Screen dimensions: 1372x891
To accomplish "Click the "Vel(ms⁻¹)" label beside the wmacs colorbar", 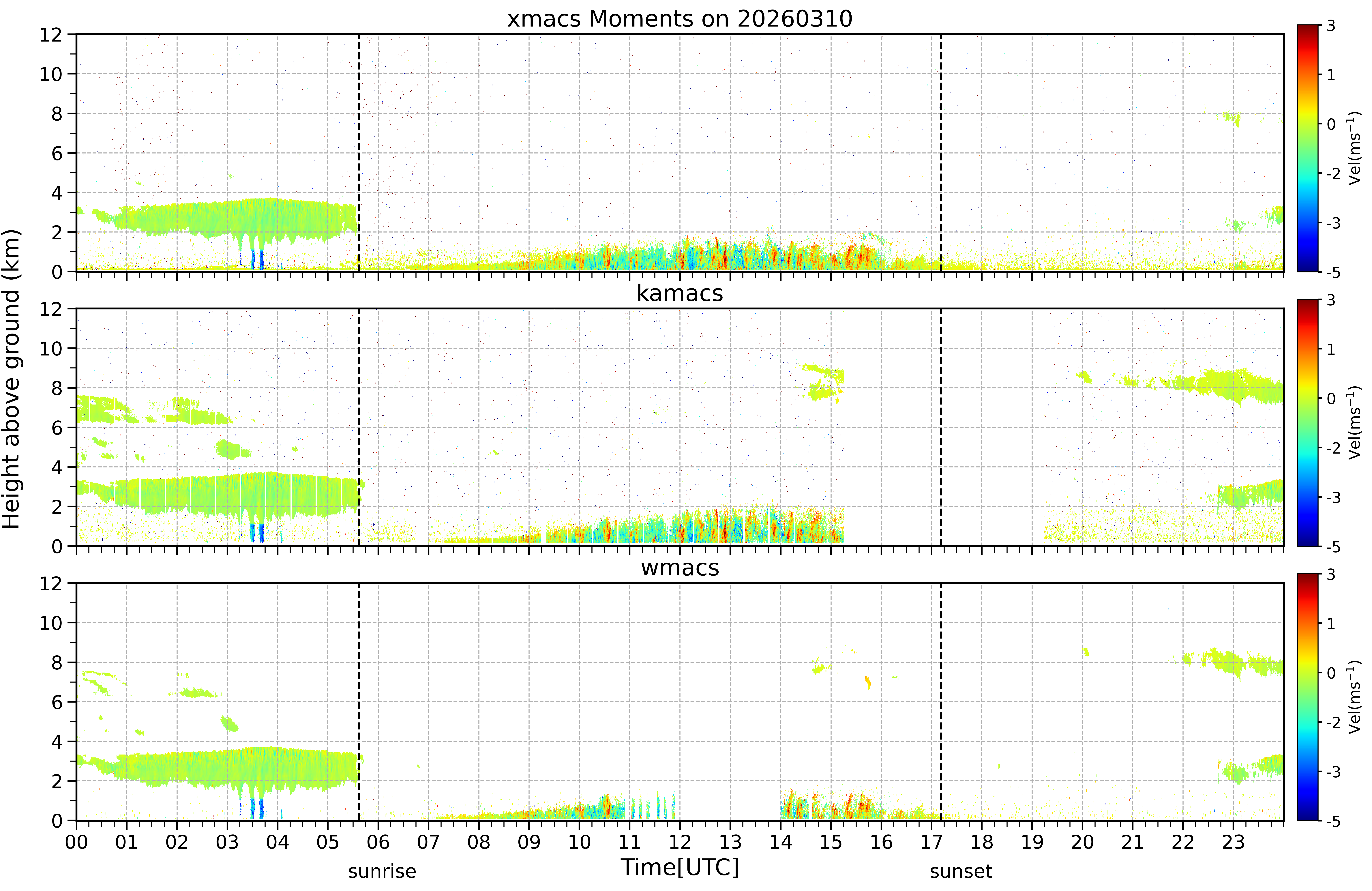I will [1354, 697].
